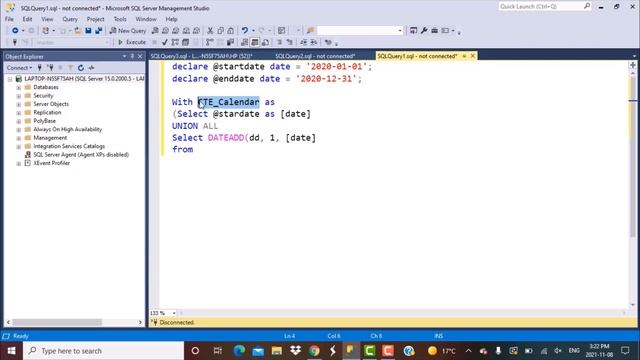This screenshot has width=640, height=360.
Task: Click the Refresh icon in Object Explorer
Action: pyautogui.click(x=81, y=68)
